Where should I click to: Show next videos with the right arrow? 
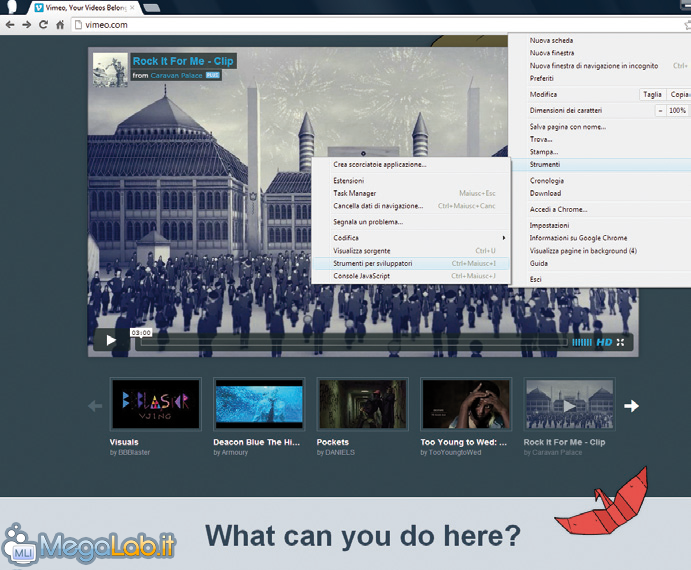point(632,406)
